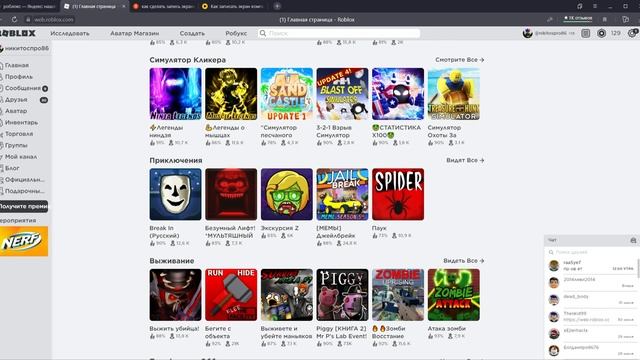Open Главная in the sidebar
Screen dimensions: 640x360
pyautogui.click(x=17, y=65)
